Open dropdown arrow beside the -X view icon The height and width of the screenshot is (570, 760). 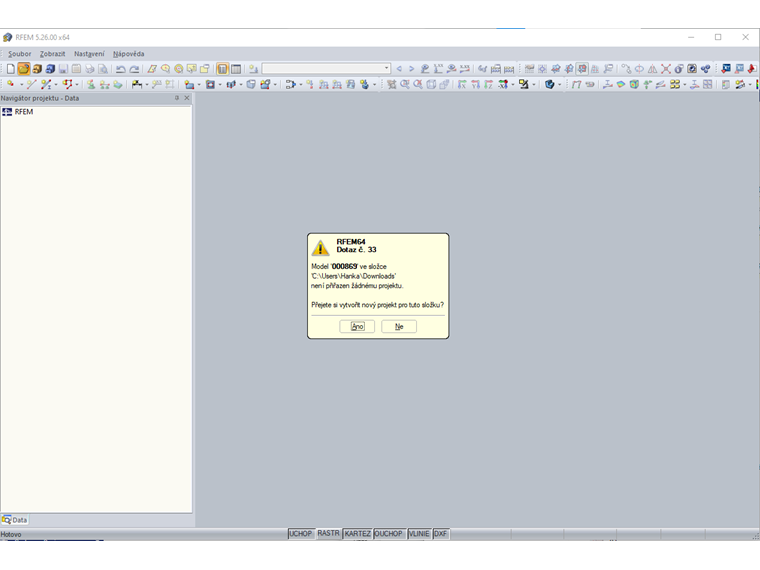pos(513,84)
